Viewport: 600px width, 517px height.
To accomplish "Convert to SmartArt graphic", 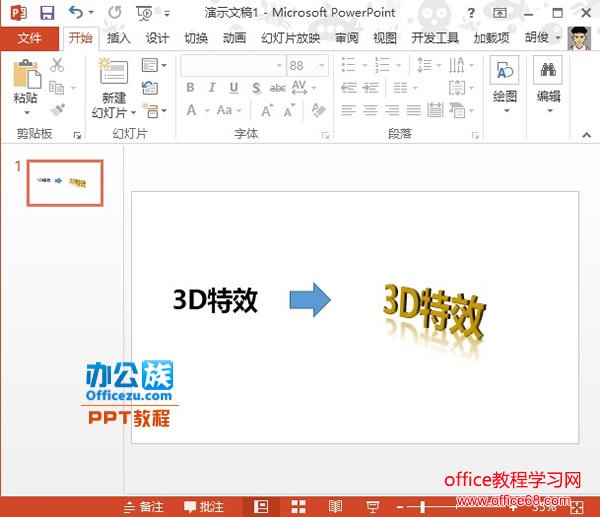I will click(x=461, y=111).
